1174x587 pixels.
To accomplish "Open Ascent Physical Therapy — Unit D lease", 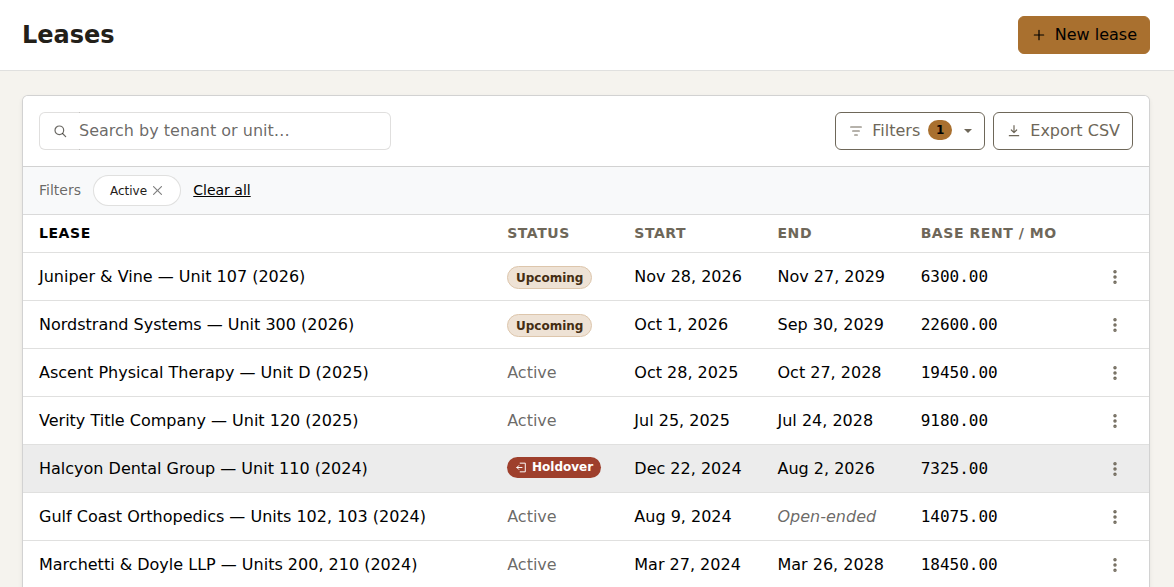I will [x=204, y=373].
